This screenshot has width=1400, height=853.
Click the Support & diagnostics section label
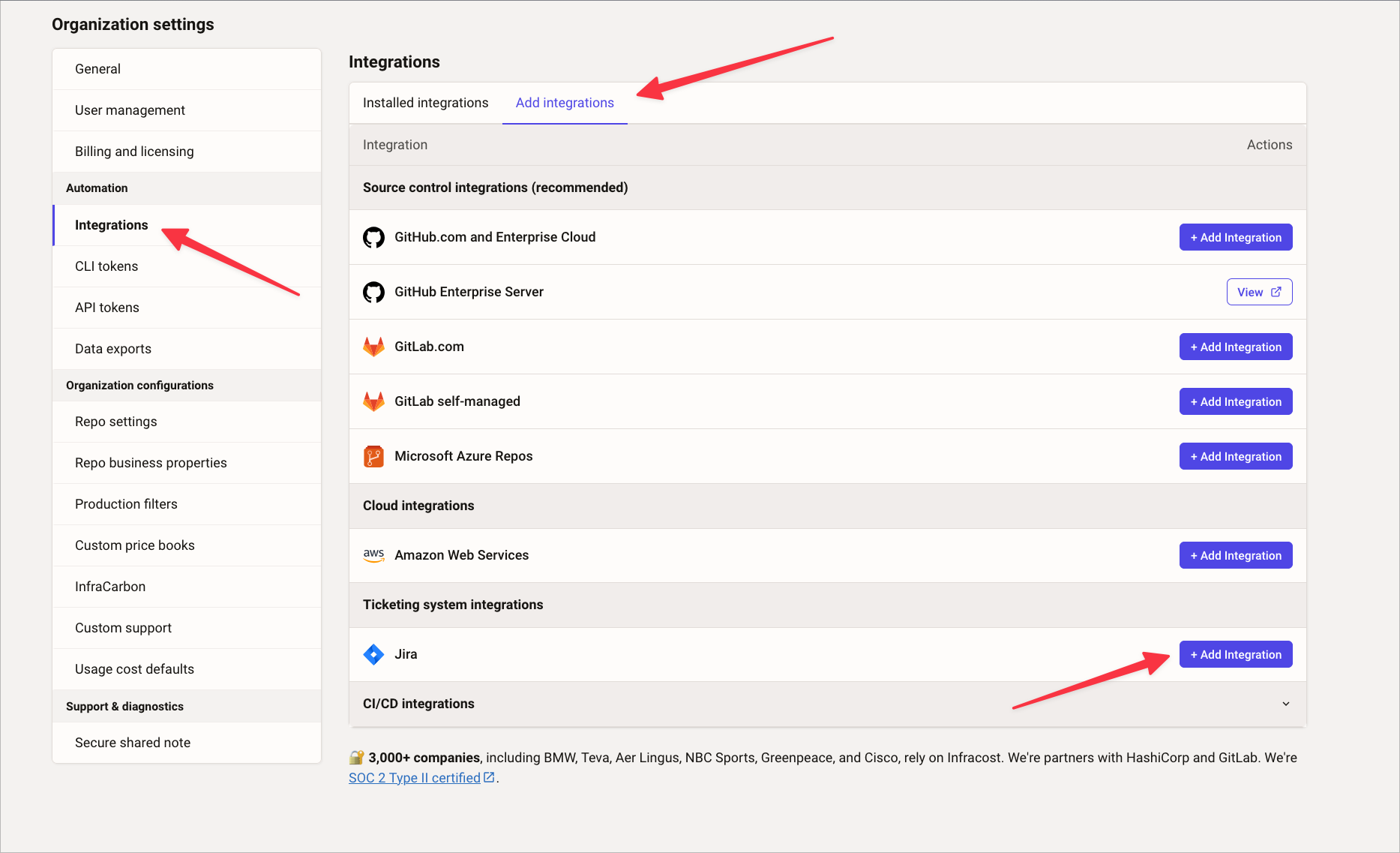[124, 707]
